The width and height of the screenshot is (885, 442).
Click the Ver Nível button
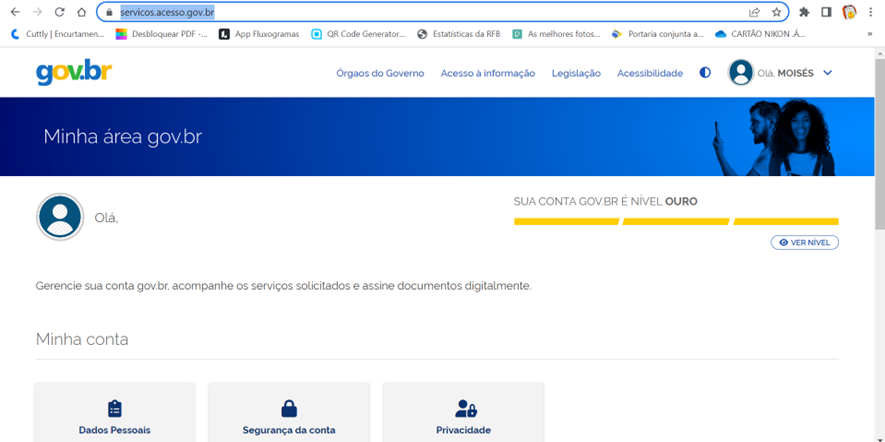point(804,242)
